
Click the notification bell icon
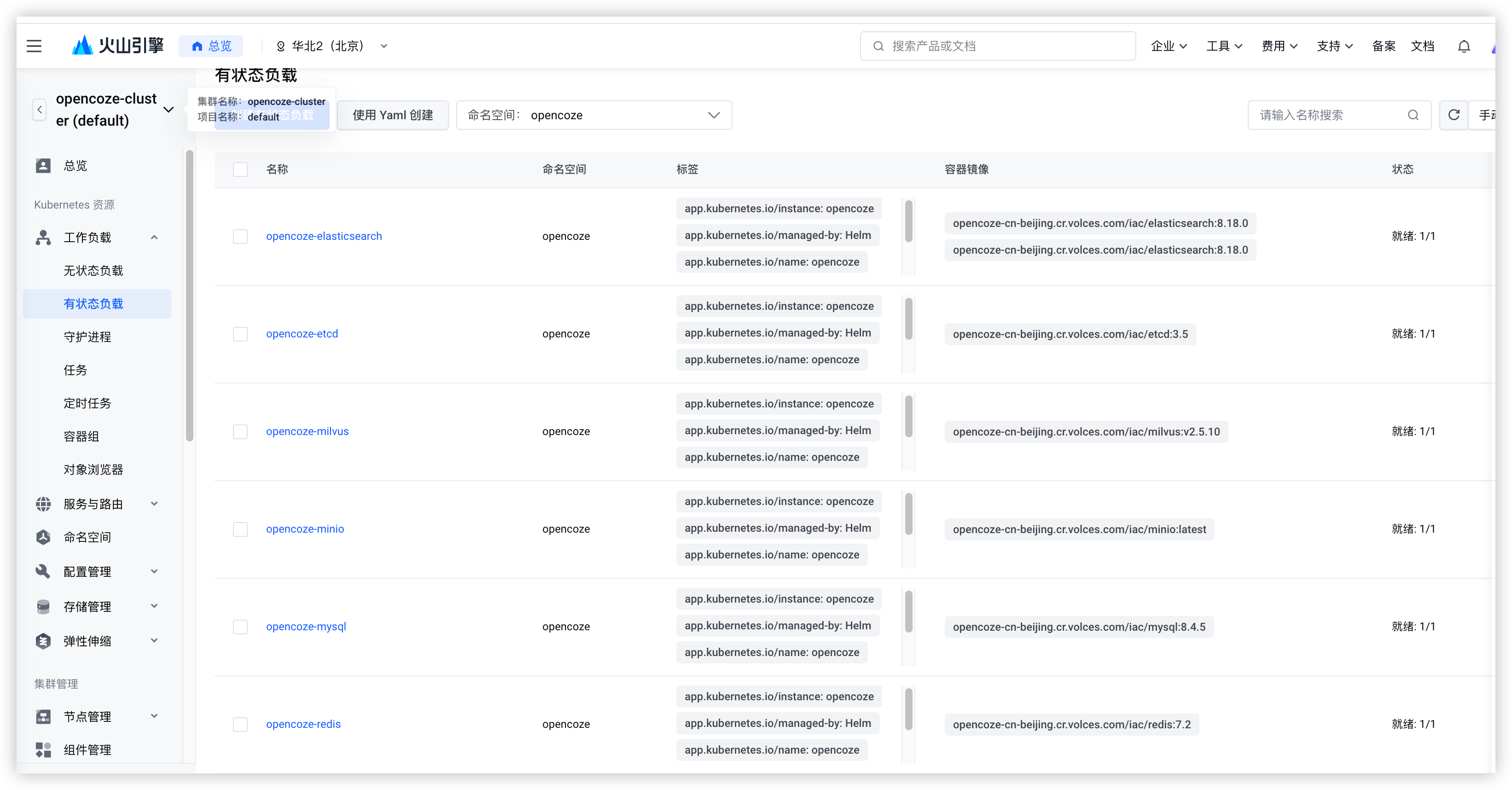pyautogui.click(x=1464, y=46)
